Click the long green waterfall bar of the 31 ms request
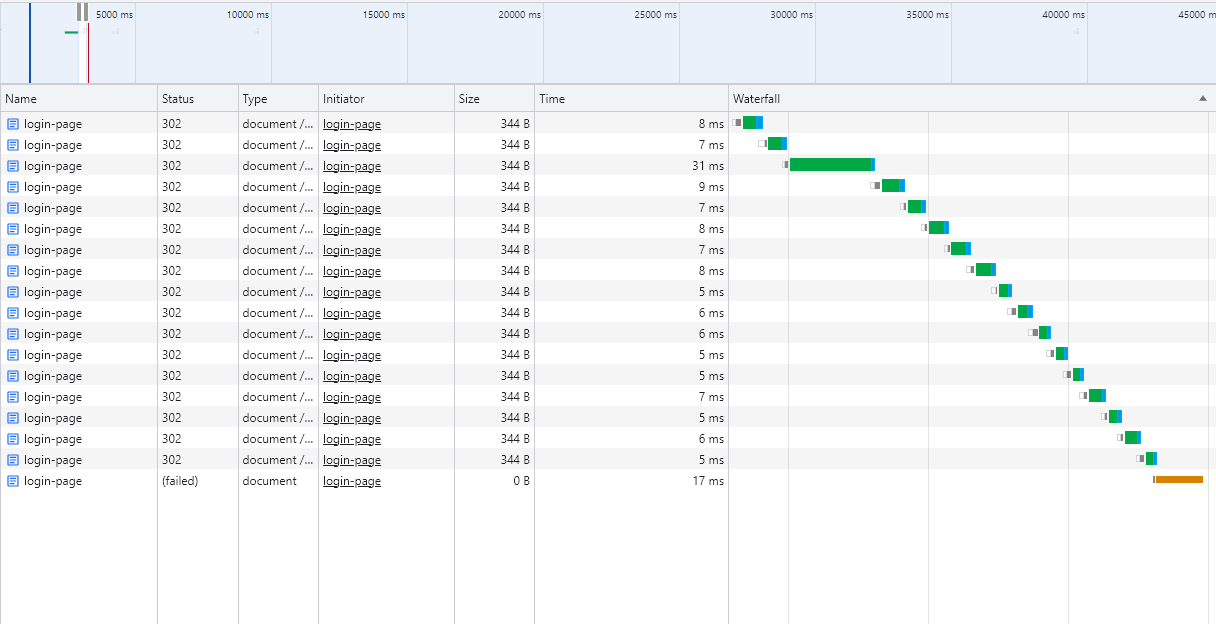 click(830, 165)
